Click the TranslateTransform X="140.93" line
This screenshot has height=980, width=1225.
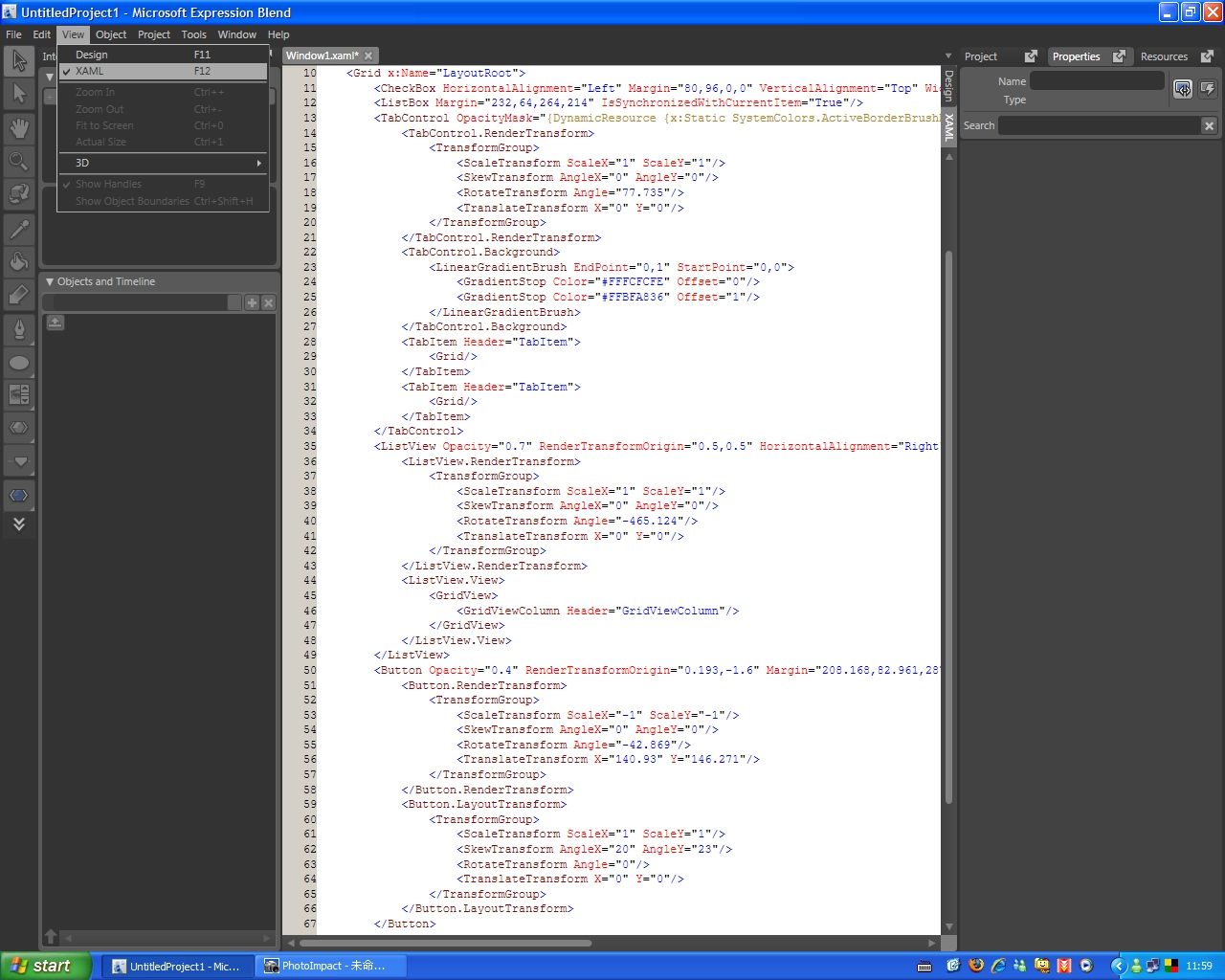(609, 759)
